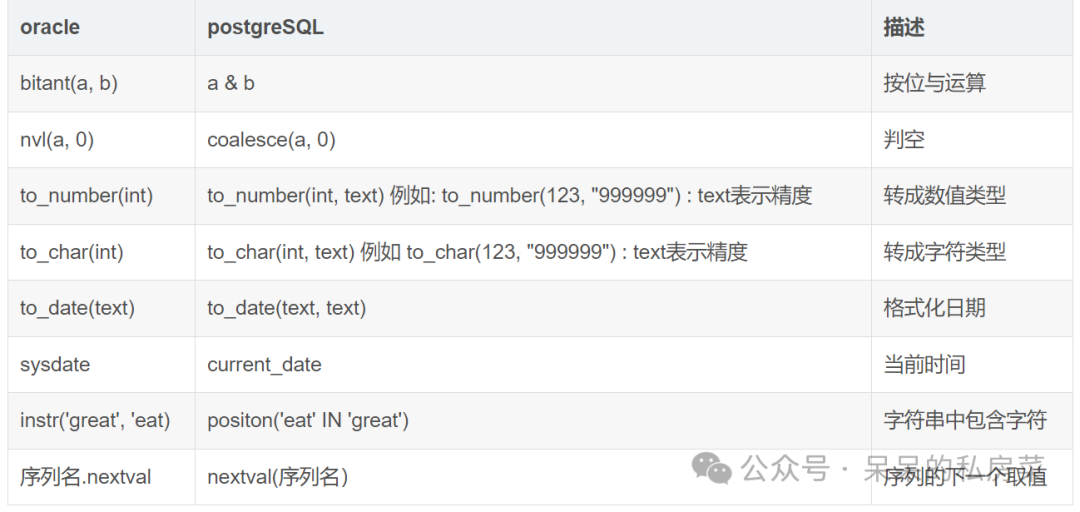The width and height of the screenshot is (1080, 512).
Task: Select the "to_char(int)" oracle cell
Action: [x=72, y=253]
